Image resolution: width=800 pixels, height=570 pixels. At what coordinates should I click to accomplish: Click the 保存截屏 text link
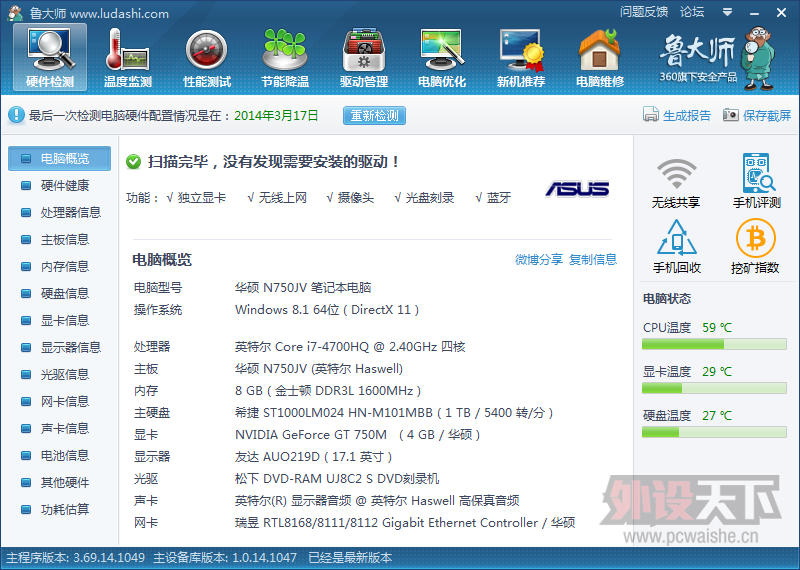coord(767,115)
